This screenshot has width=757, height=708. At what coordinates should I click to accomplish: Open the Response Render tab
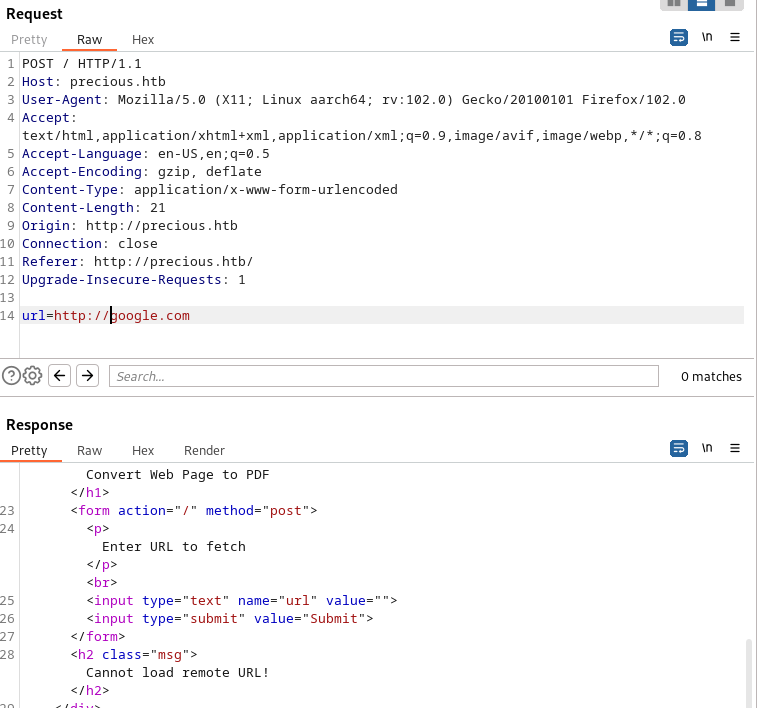click(x=204, y=450)
